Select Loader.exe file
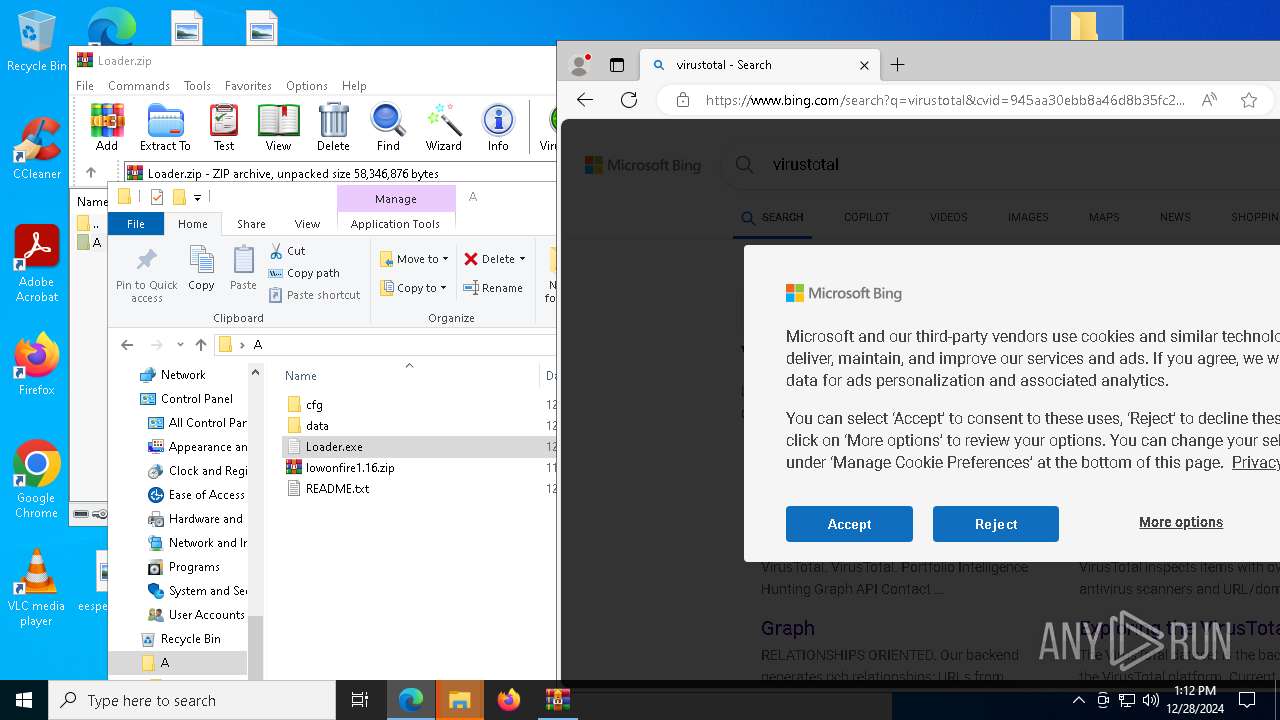 pyautogui.click(x=334, y=447)
